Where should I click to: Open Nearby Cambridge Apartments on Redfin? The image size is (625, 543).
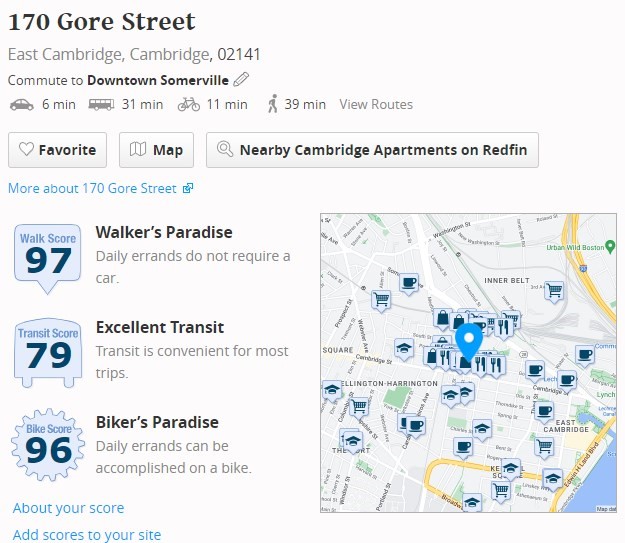[x=372, y=150]
